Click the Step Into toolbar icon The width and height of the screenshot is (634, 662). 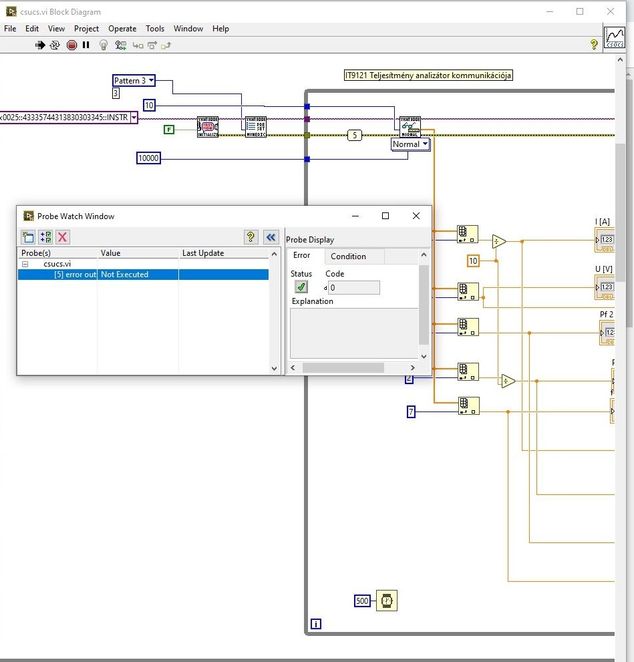click(138, 45)
